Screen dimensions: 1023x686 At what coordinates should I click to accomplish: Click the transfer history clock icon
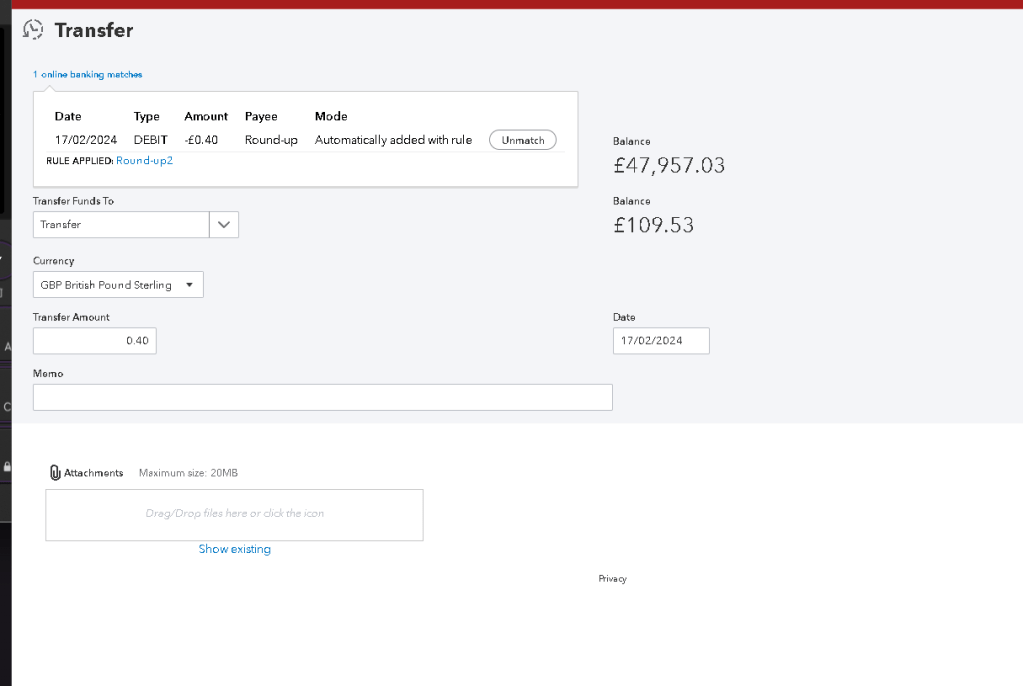coord(33,29)
